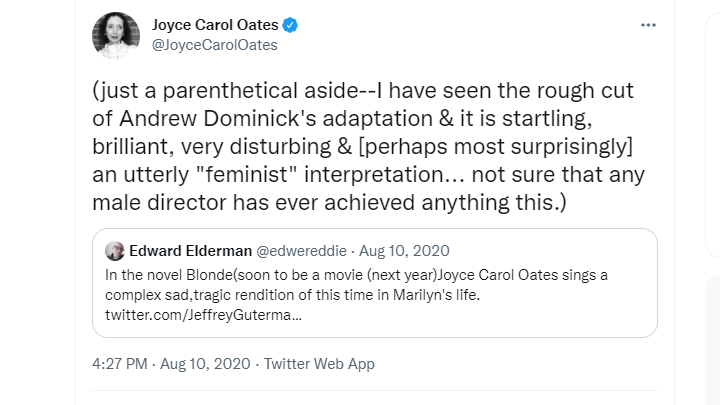720x405 pixels.
Task: Open the @JoyceCarolOates handle link
Action: click(214, 45)
